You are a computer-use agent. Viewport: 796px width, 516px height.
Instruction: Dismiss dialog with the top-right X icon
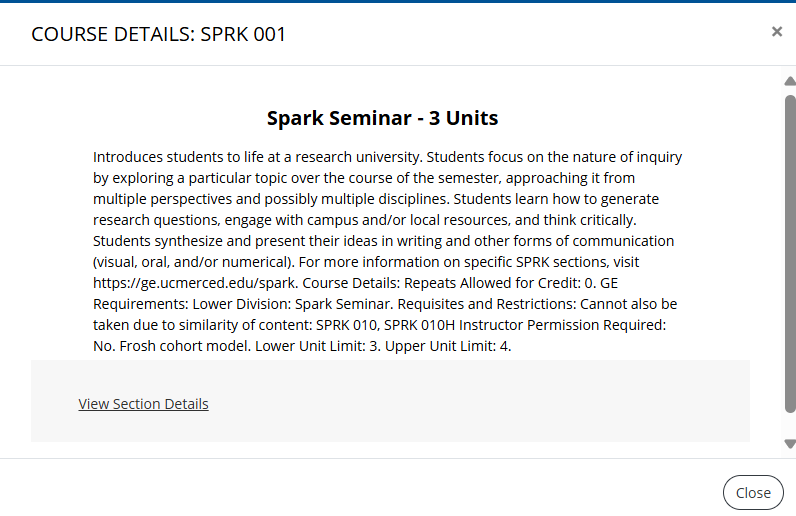pyautogui.click(x=776, y=31)
